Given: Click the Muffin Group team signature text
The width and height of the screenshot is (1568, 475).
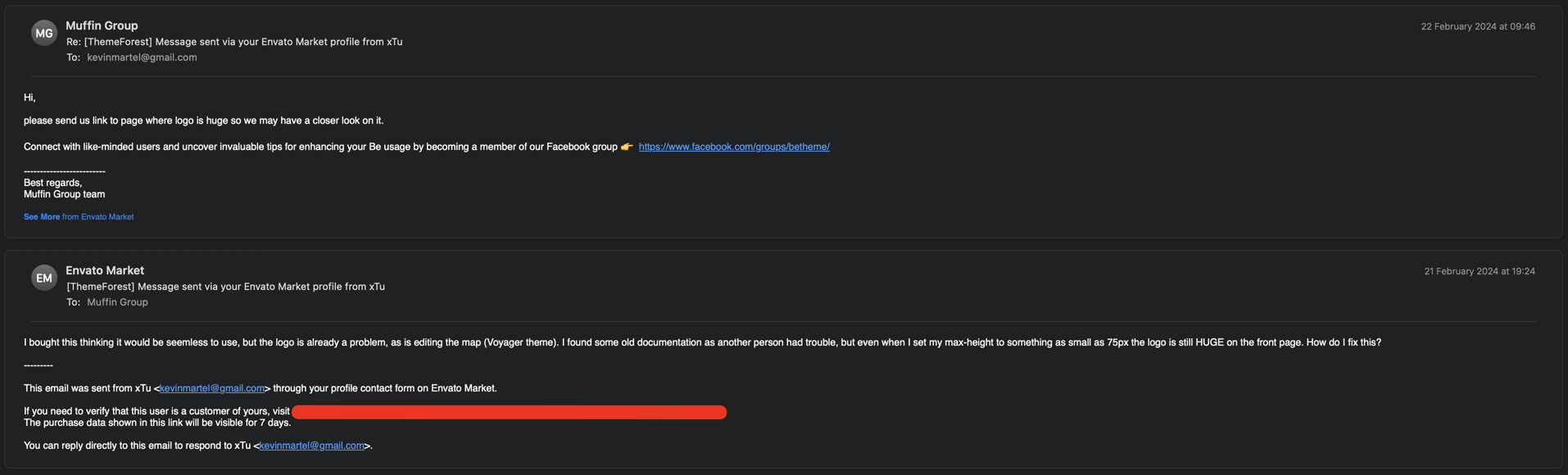Looking at the screenshot, I should (x=64, y=194).
